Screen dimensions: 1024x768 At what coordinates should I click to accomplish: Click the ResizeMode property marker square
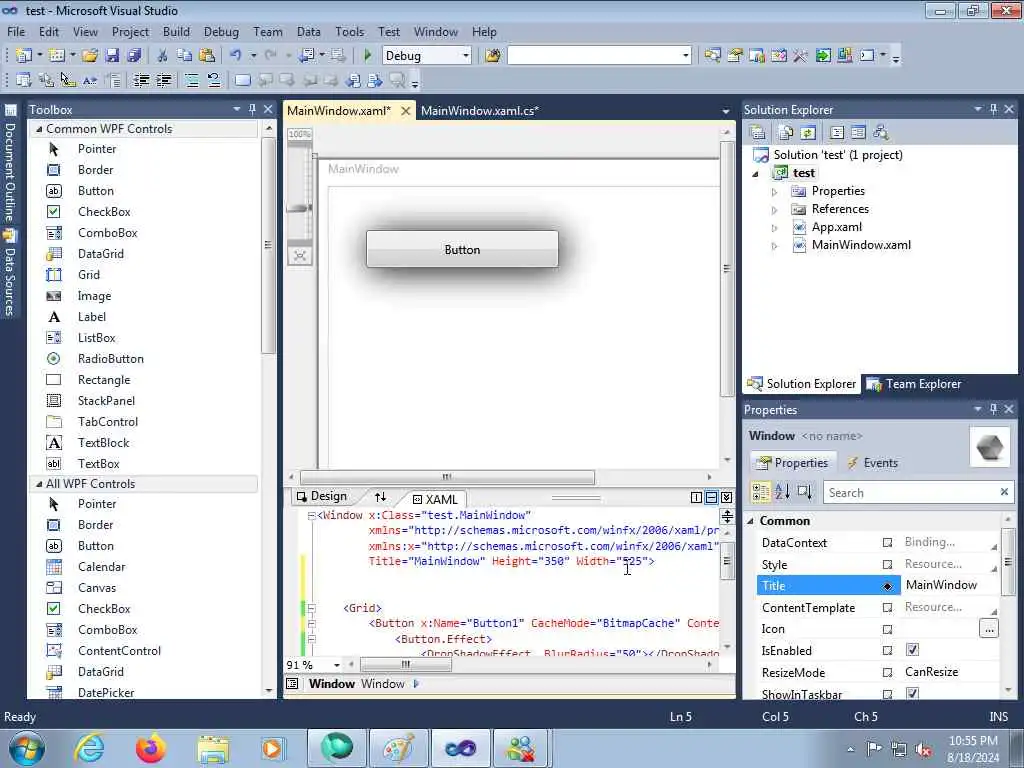[x=887, y=673]
